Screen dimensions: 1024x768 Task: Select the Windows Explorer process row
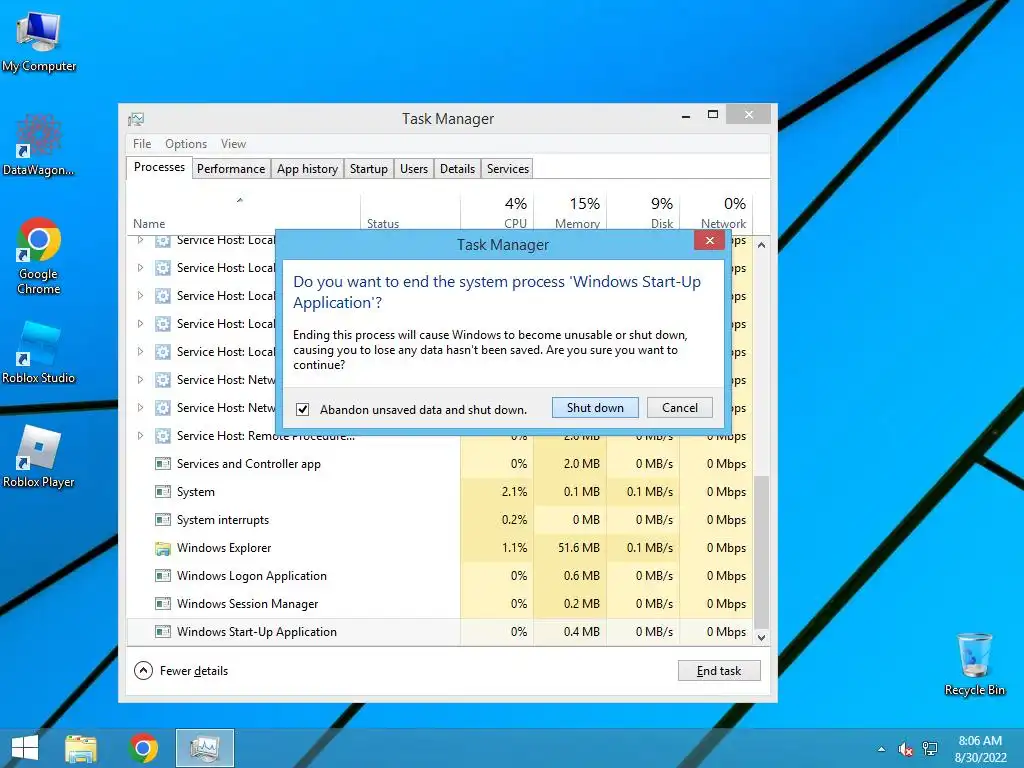440,548
